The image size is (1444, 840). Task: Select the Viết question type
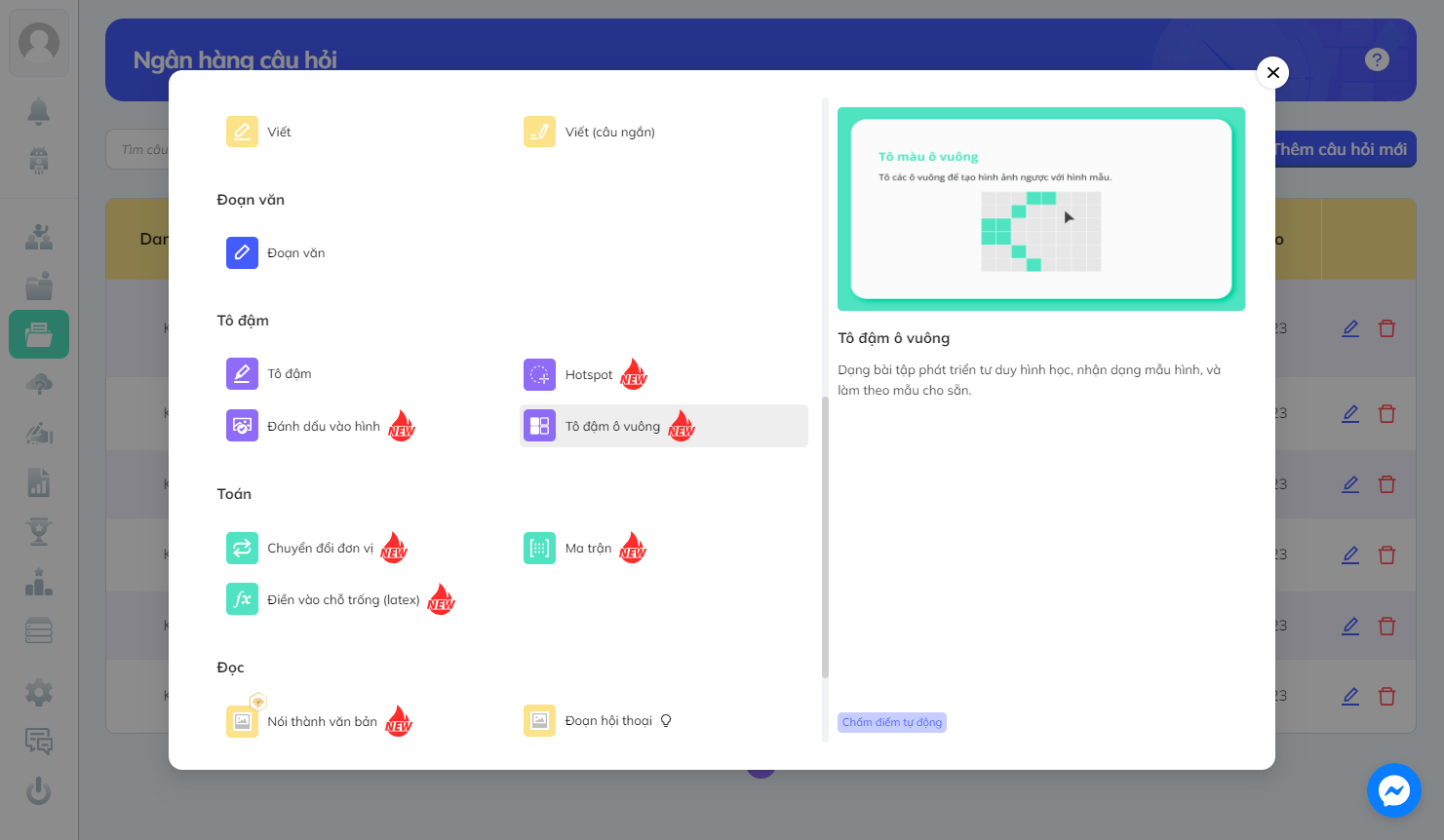259,132
